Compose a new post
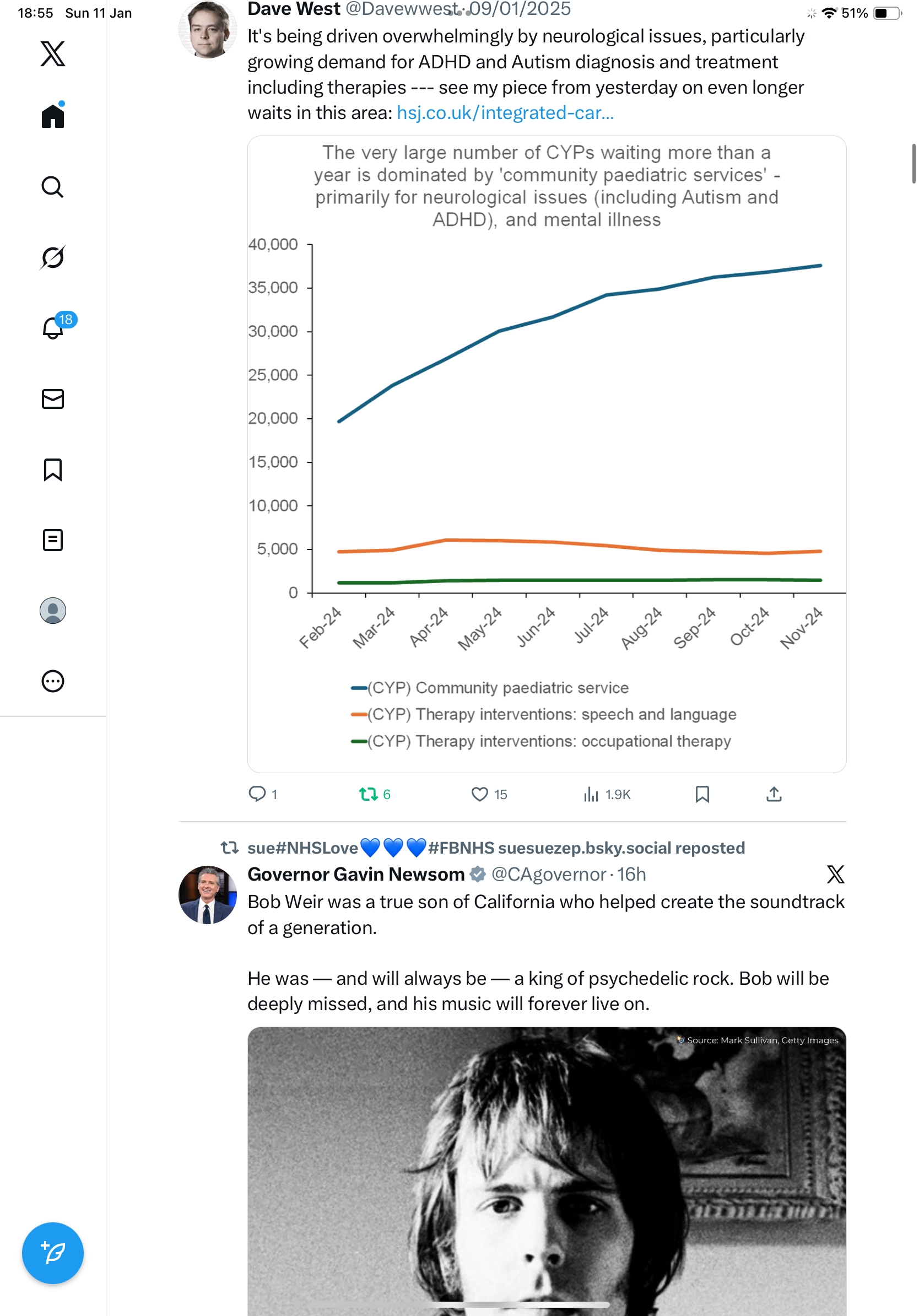 pos(53,1253)
